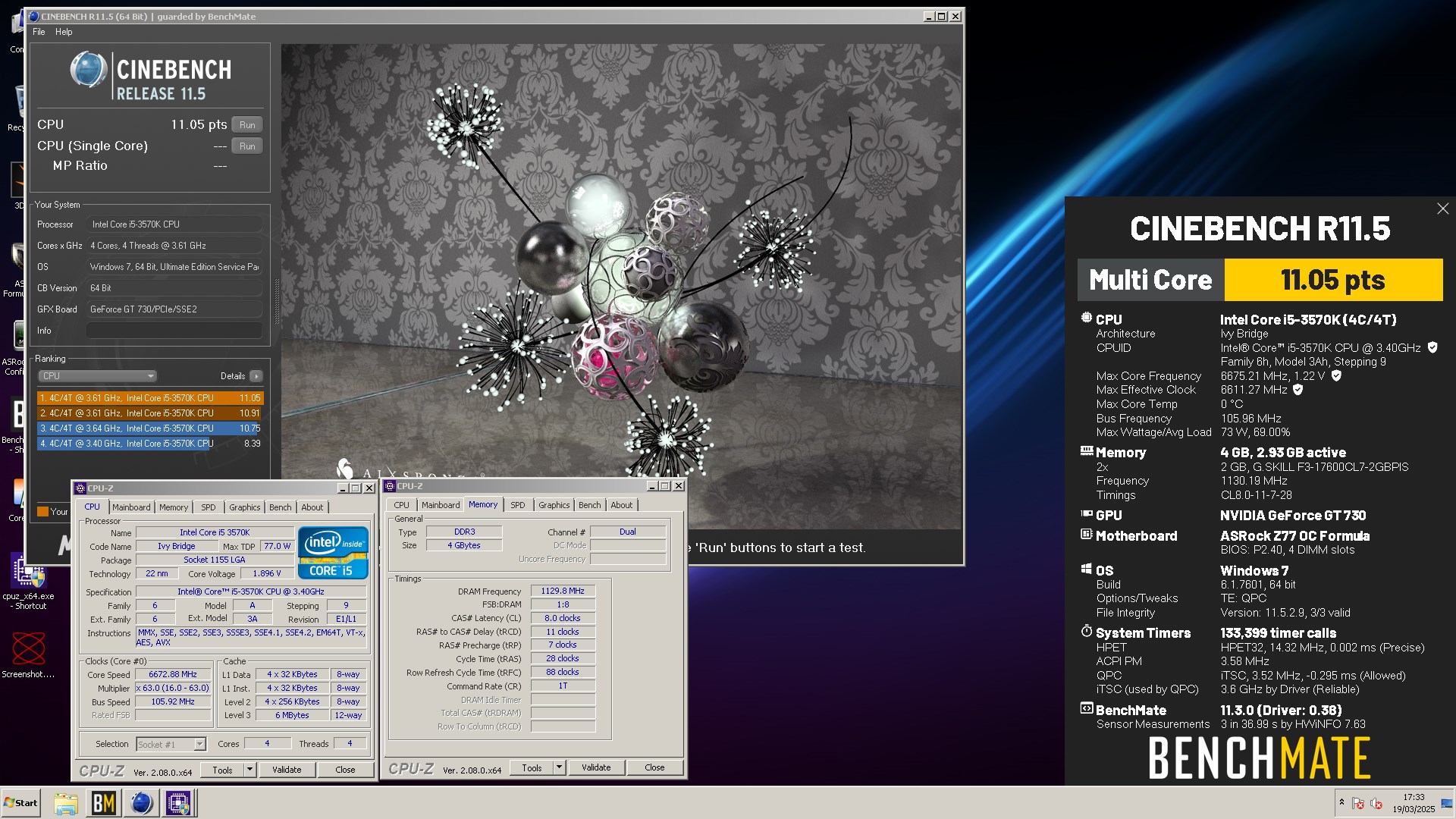This screenshot has height=819, width=1456.
Task: Open the BenchMate taskbar icon
Action: [103, 803]
